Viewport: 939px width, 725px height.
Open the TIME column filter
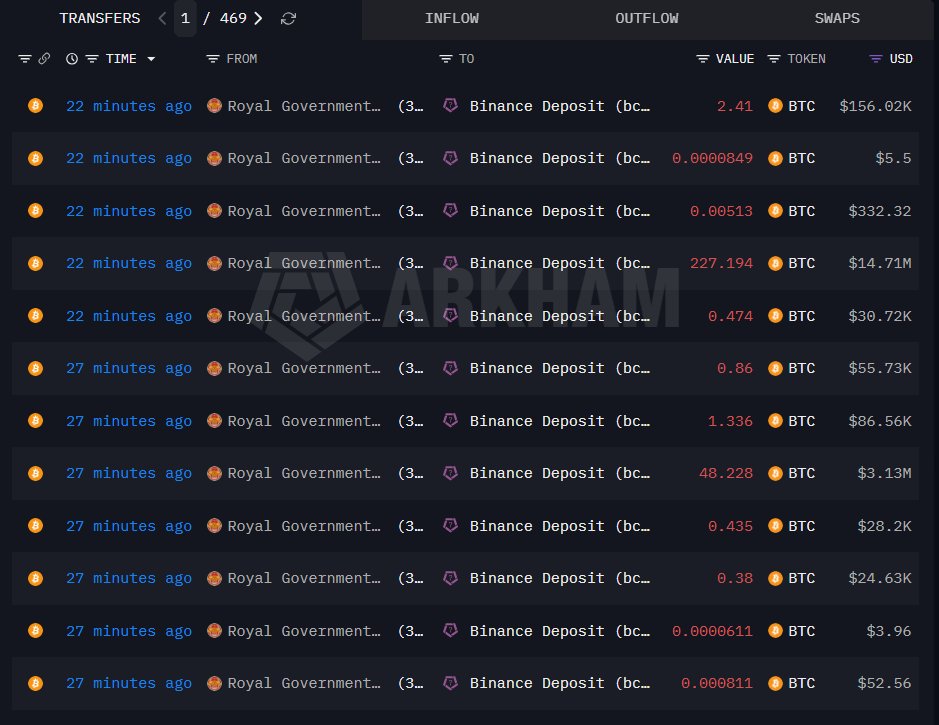coord(92,59)
